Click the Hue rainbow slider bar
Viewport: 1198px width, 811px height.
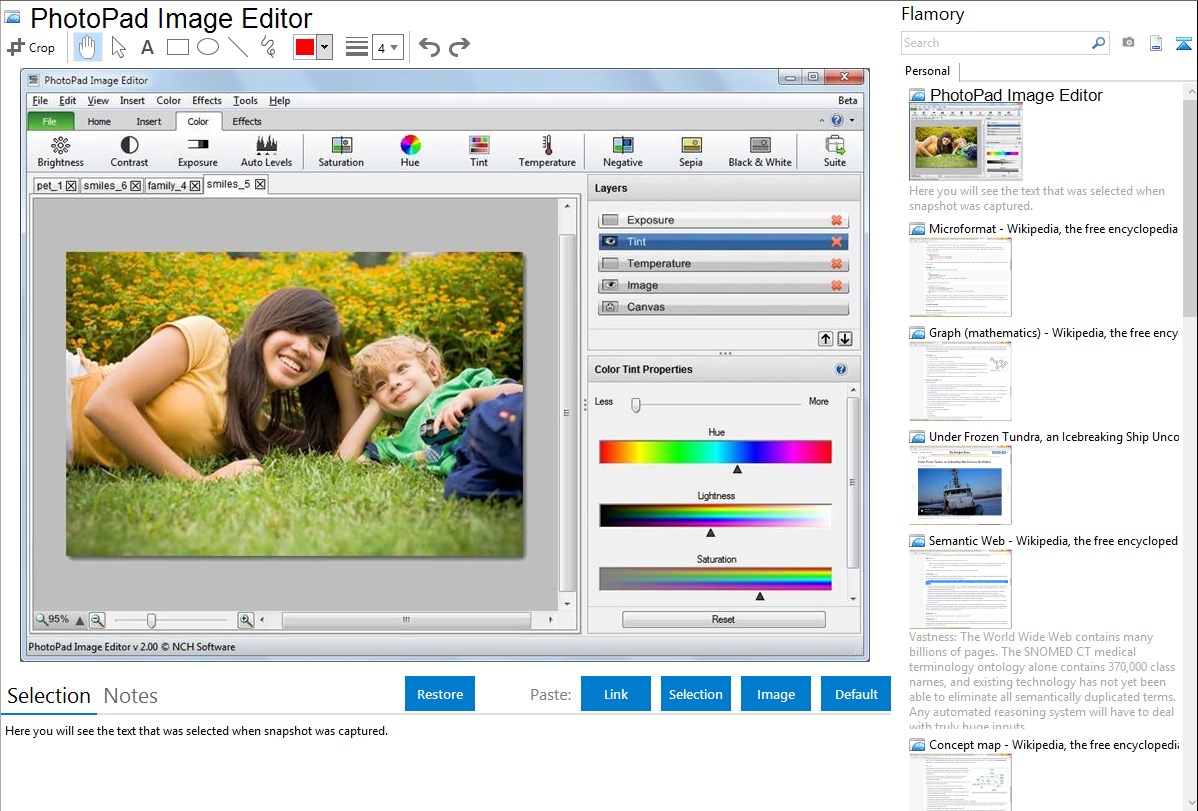pyautogui.click(x=715, y=452)
